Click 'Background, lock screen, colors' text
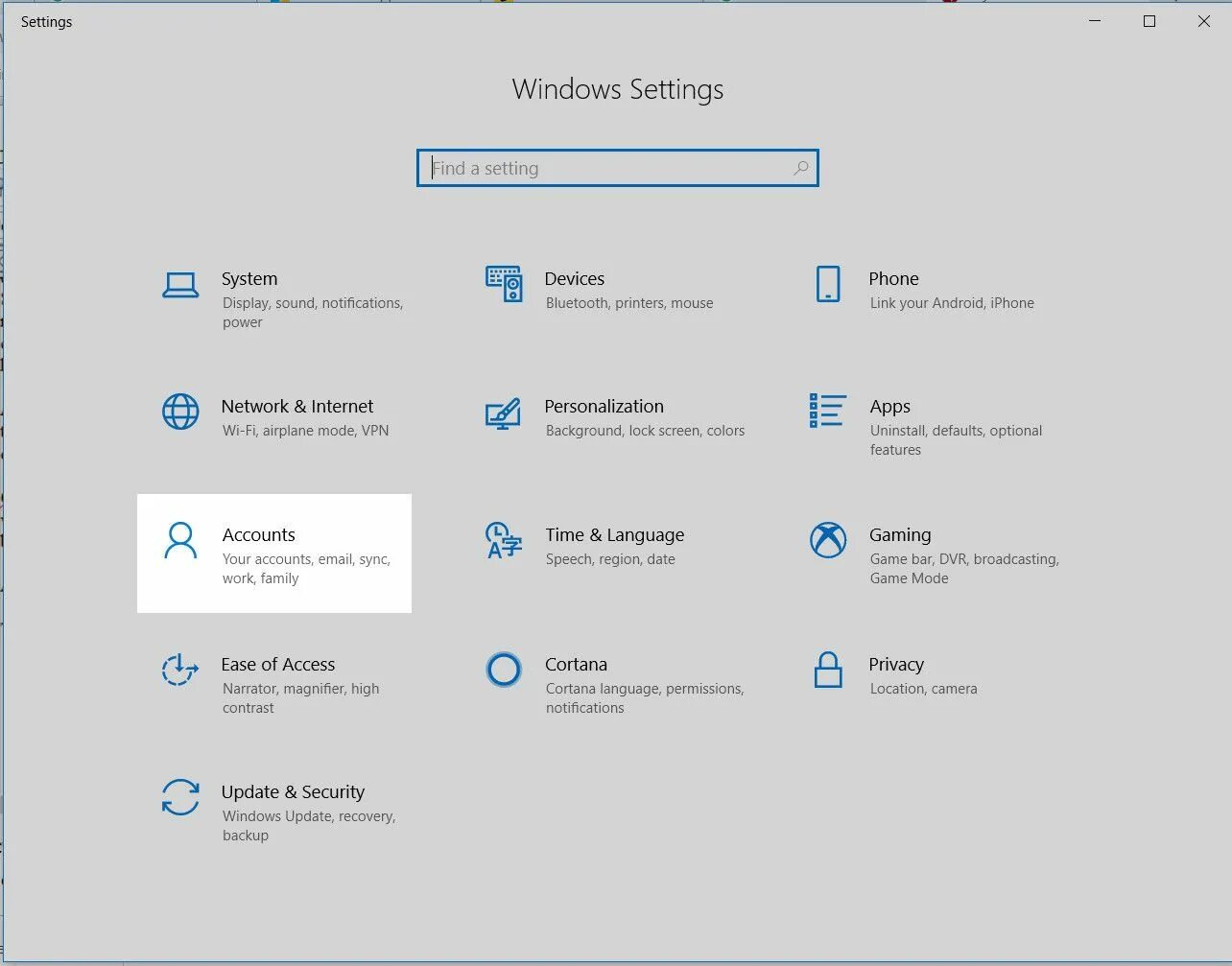This screenshot has height=966, width=1232. click(x=645, y=431)
